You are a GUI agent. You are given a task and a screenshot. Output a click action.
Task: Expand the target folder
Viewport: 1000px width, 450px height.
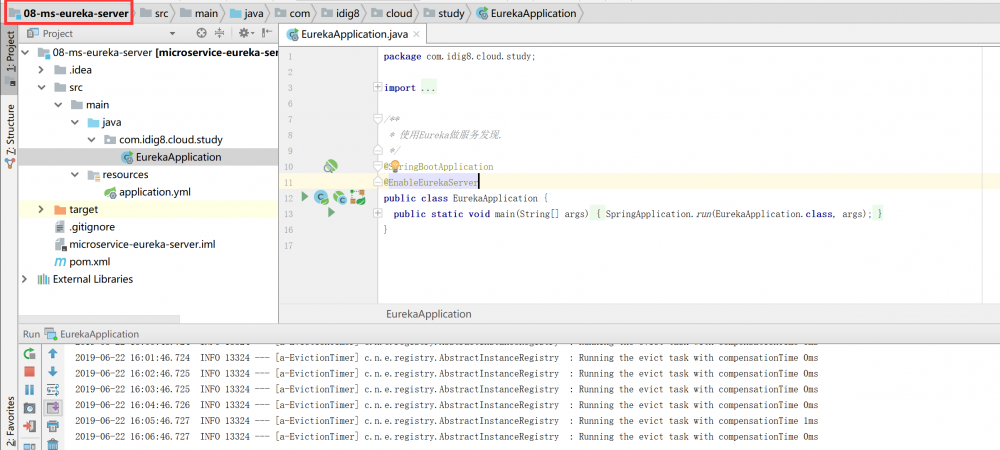point(41,210)
